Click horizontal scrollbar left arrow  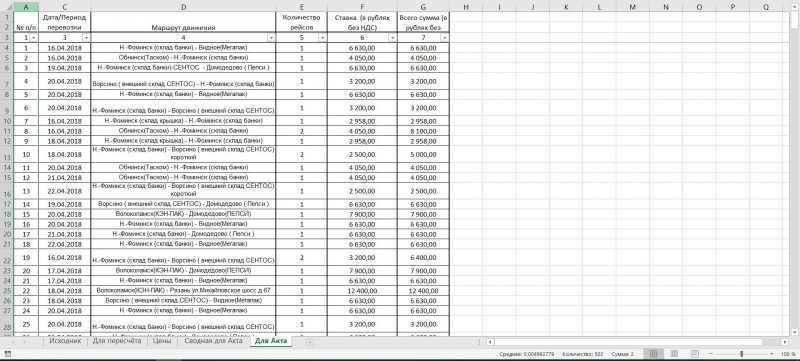[489, 342]
